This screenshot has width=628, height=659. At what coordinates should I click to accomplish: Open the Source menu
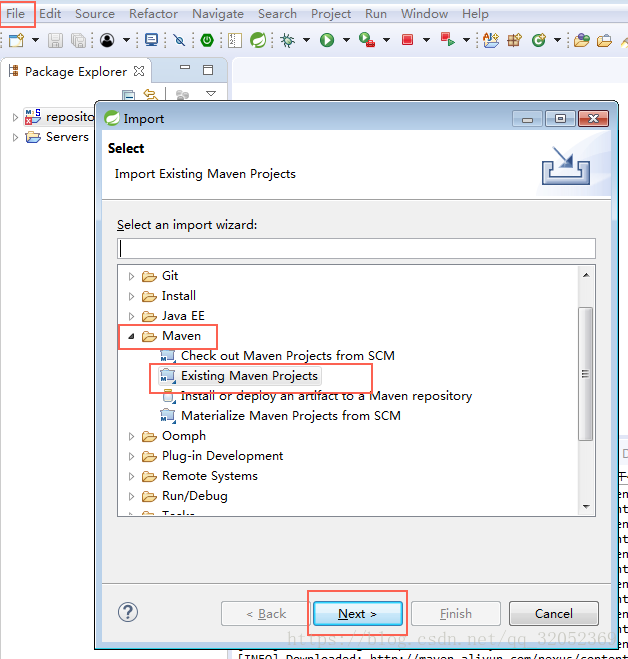coord(95,14)
